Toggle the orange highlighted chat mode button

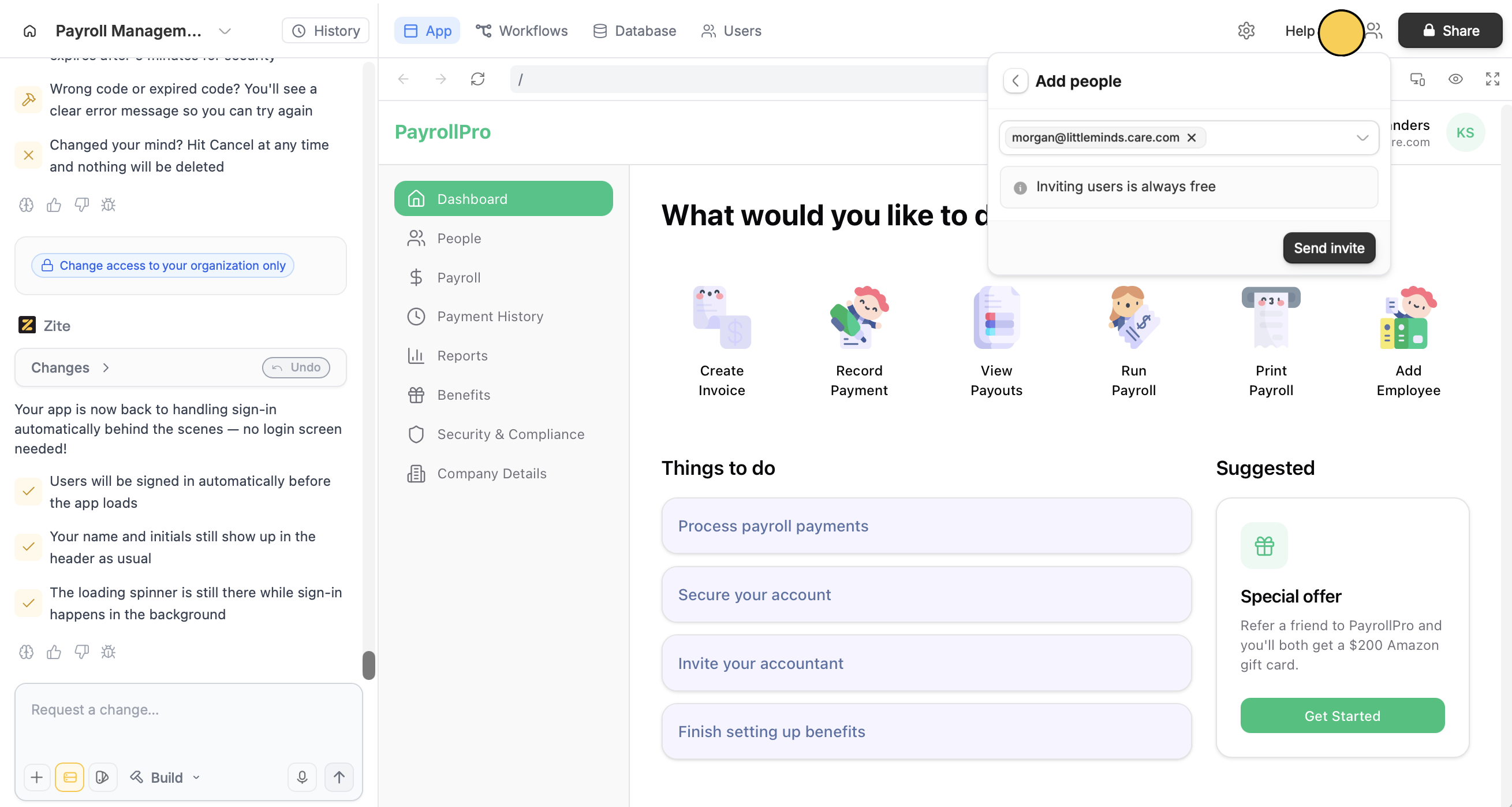[69, 777]
